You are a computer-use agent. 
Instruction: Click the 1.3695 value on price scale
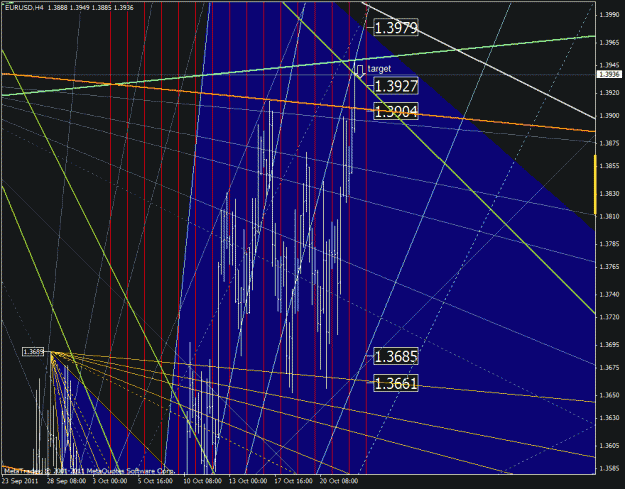pyautogui.click(x=609, y=345)
